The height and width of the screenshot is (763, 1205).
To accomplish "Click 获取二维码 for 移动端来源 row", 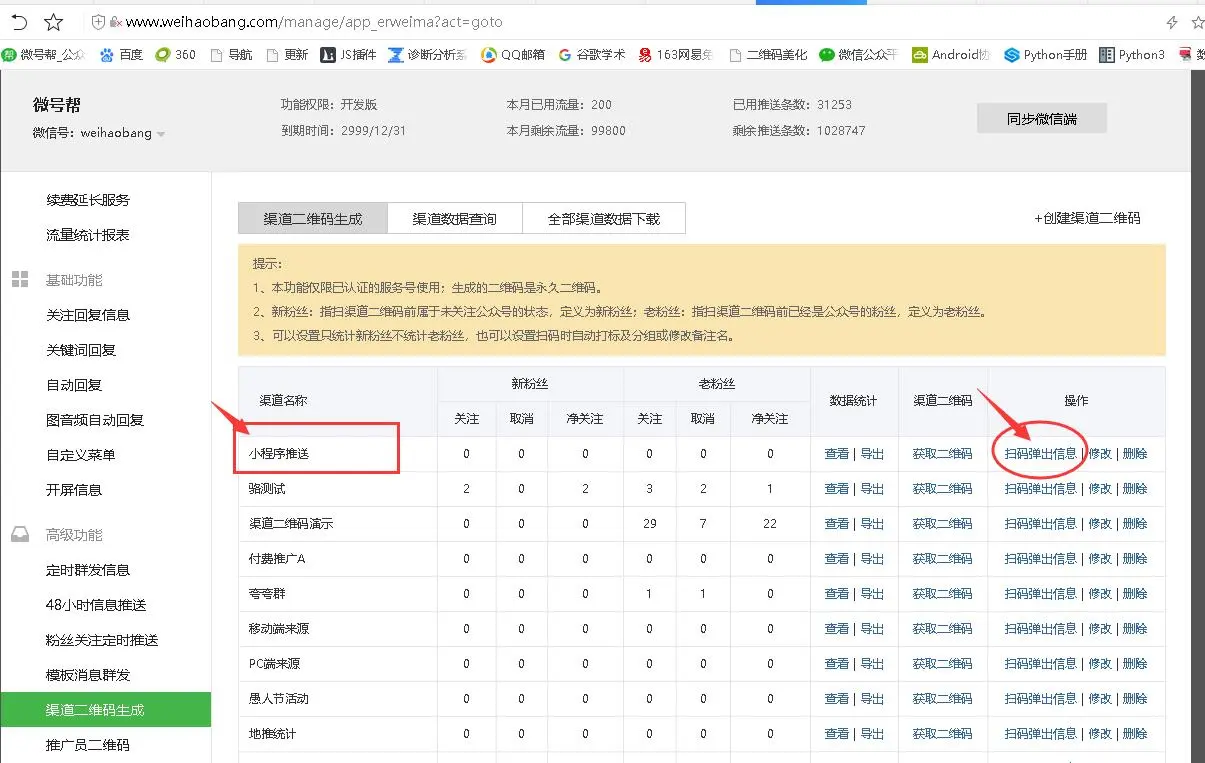I will (x=942, y=629).
